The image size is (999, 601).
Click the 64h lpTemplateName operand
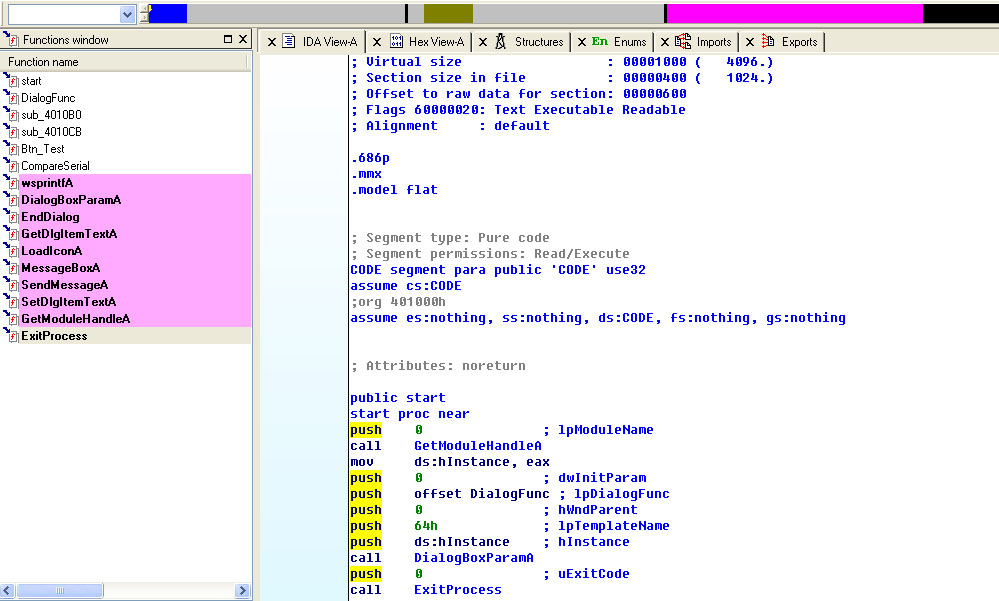426,526
